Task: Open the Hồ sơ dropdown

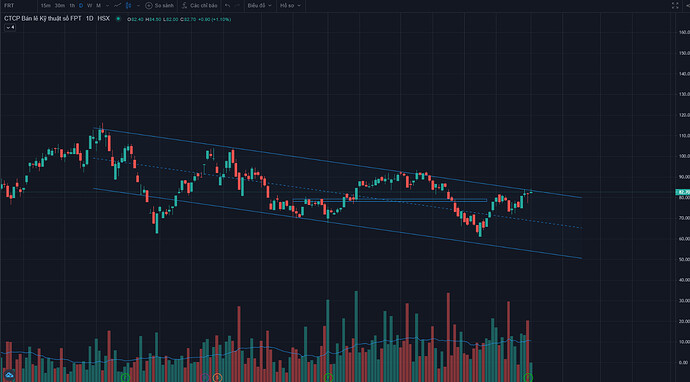Action: [x=291, y=6]
